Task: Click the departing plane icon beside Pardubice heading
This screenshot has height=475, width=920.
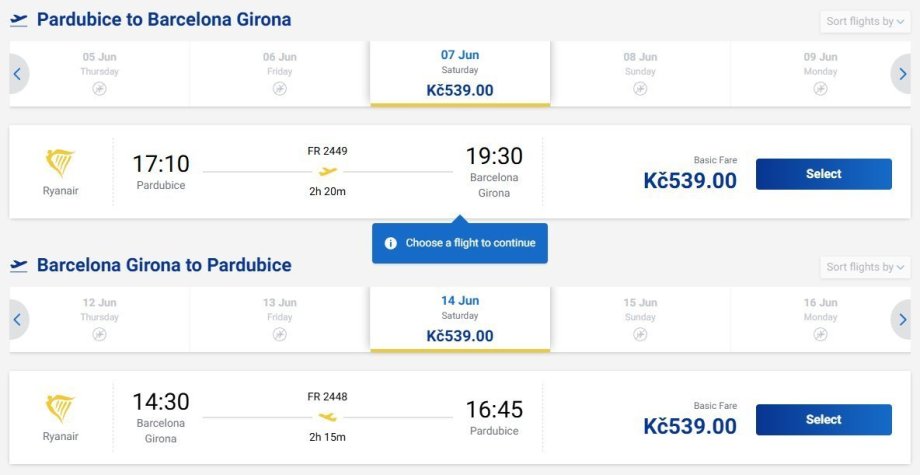Action: [x=19, y=20]
